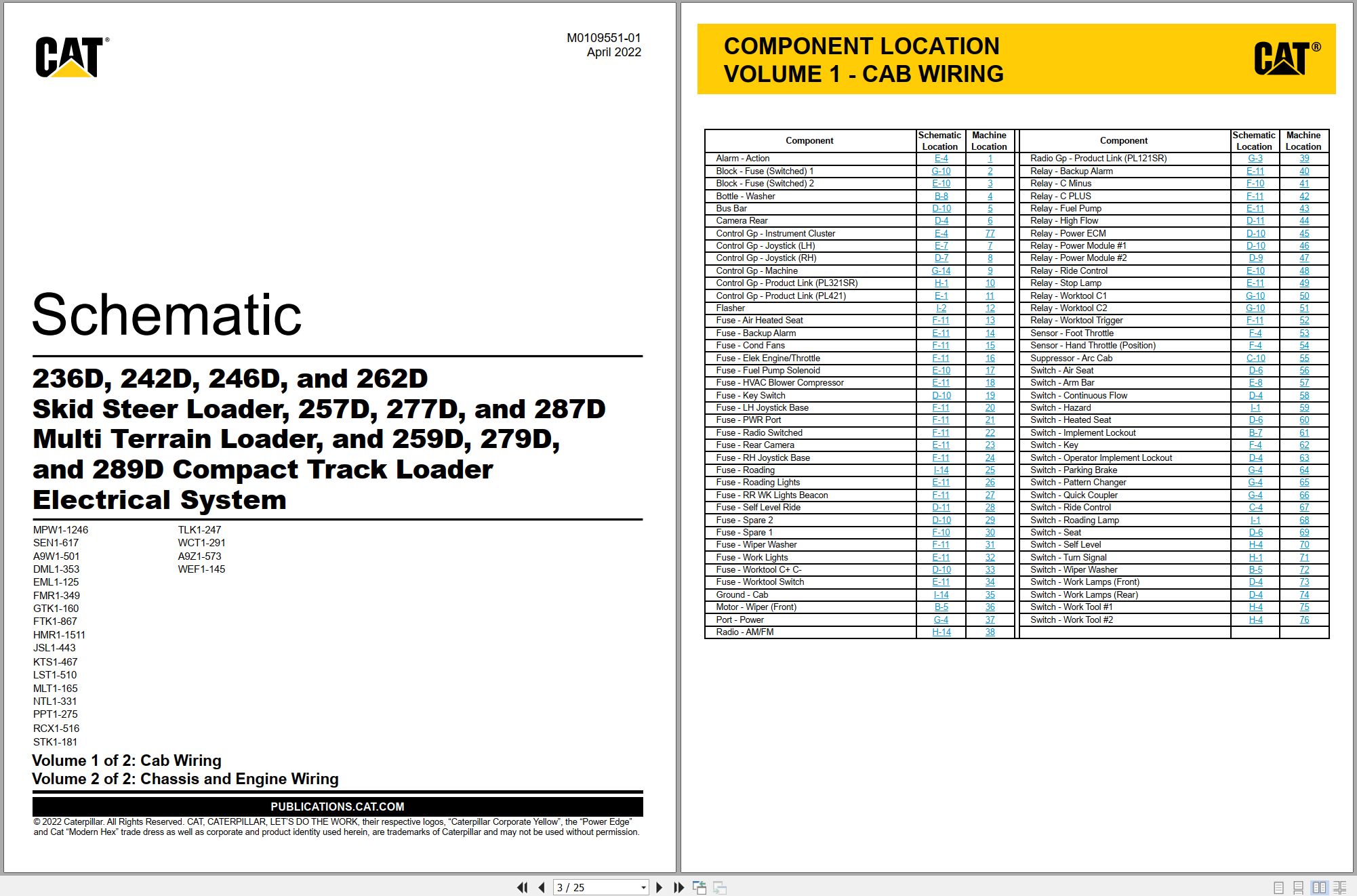Viewport: 1357px width, 896px height.
Task: Open D-11 link for Fuse - Self Level Ride
Action: coord(941,507)
